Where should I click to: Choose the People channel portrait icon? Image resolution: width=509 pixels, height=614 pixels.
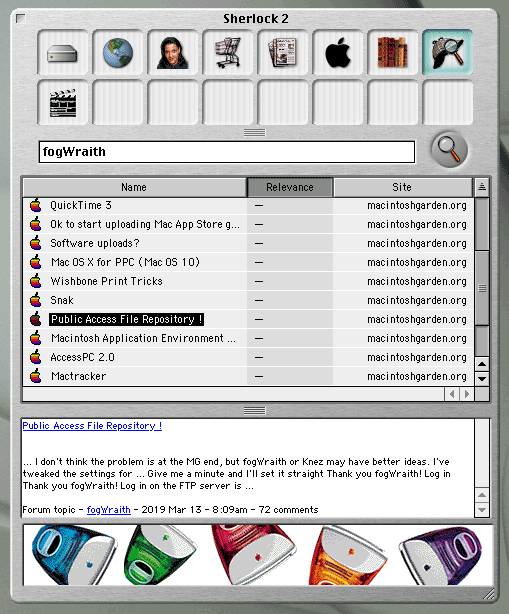pos(172,52)
